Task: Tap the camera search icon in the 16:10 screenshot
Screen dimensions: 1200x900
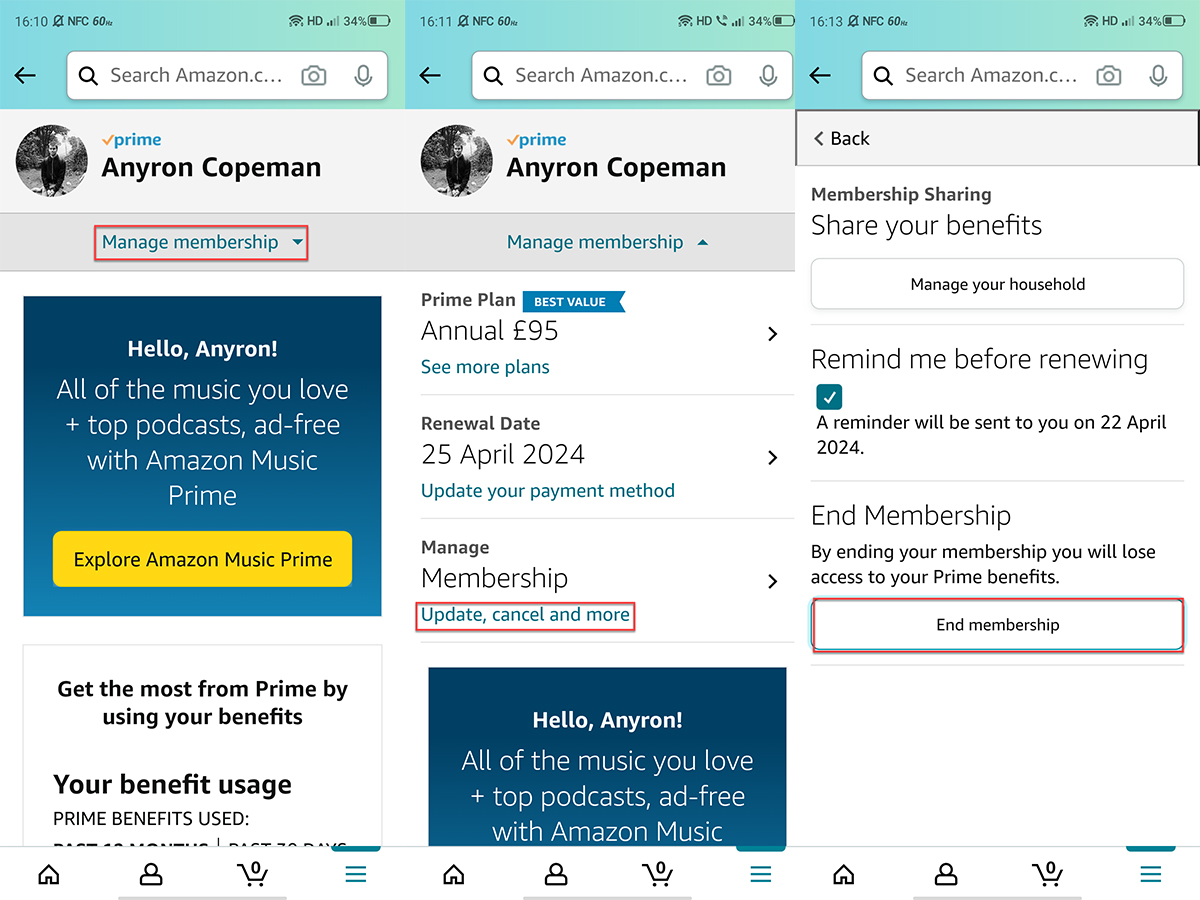Action: point(314,75)
